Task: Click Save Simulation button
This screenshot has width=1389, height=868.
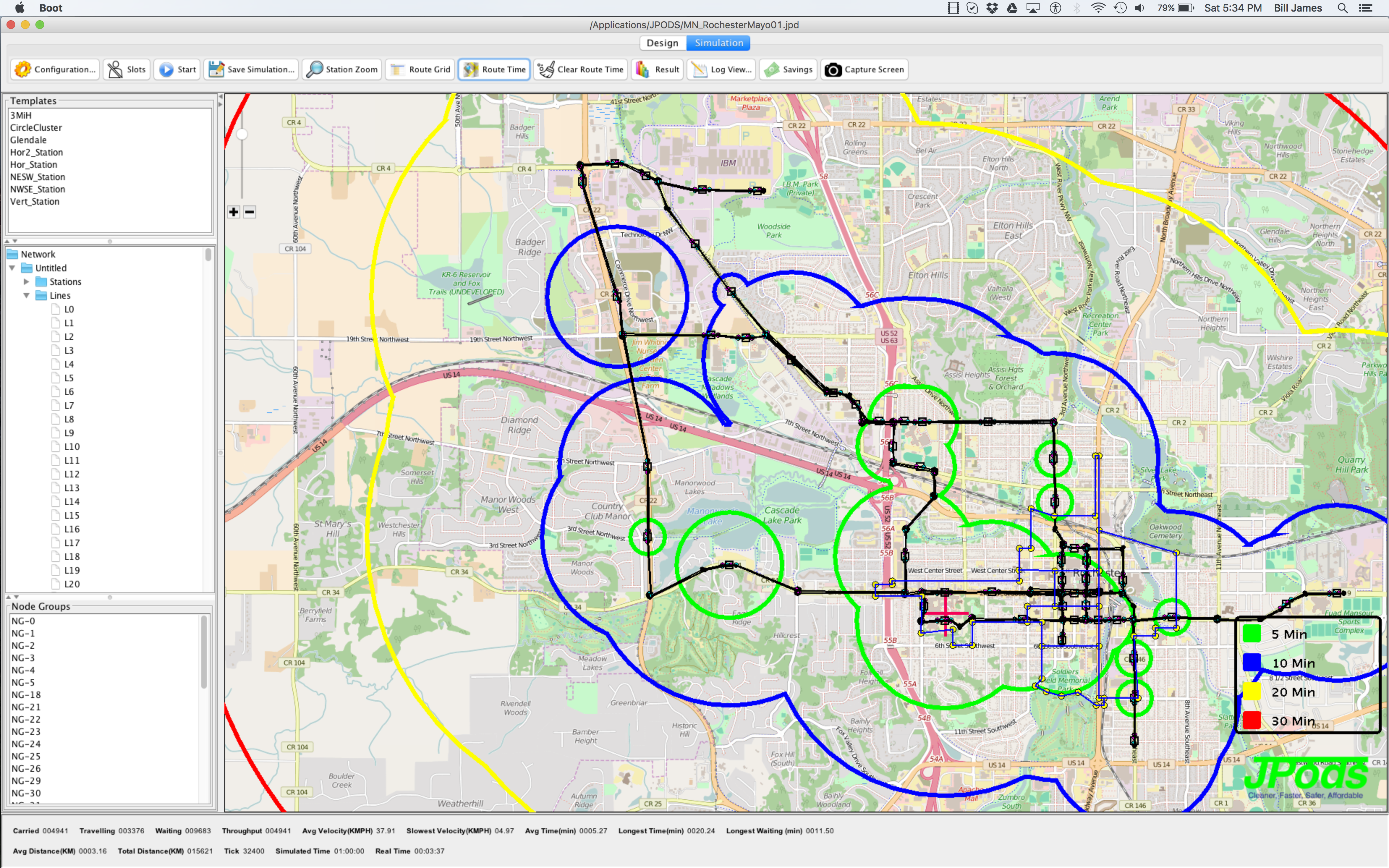Action: [251, 69]
